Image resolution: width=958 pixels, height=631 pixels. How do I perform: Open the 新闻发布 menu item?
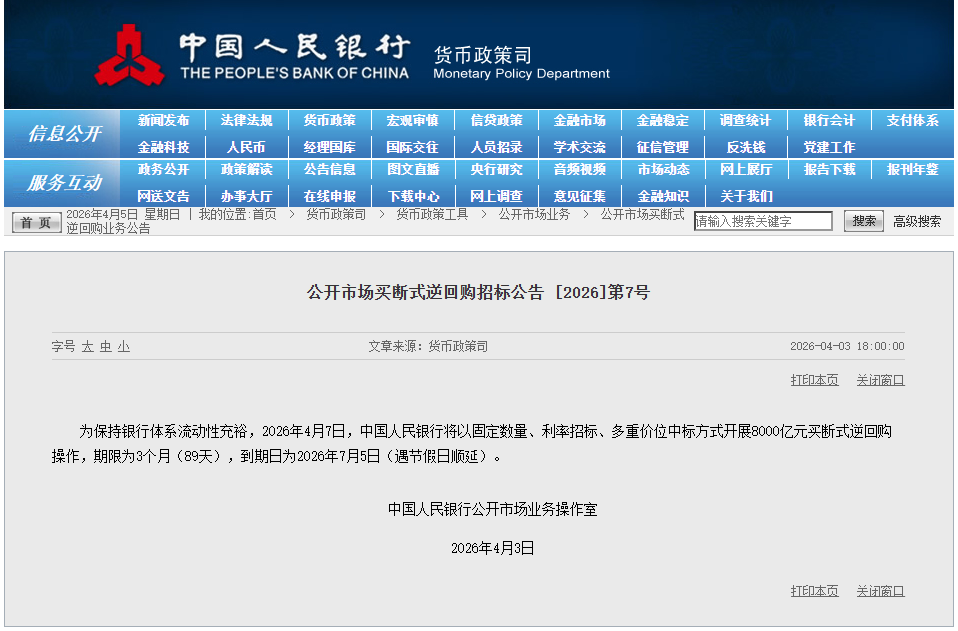(163, 120)
